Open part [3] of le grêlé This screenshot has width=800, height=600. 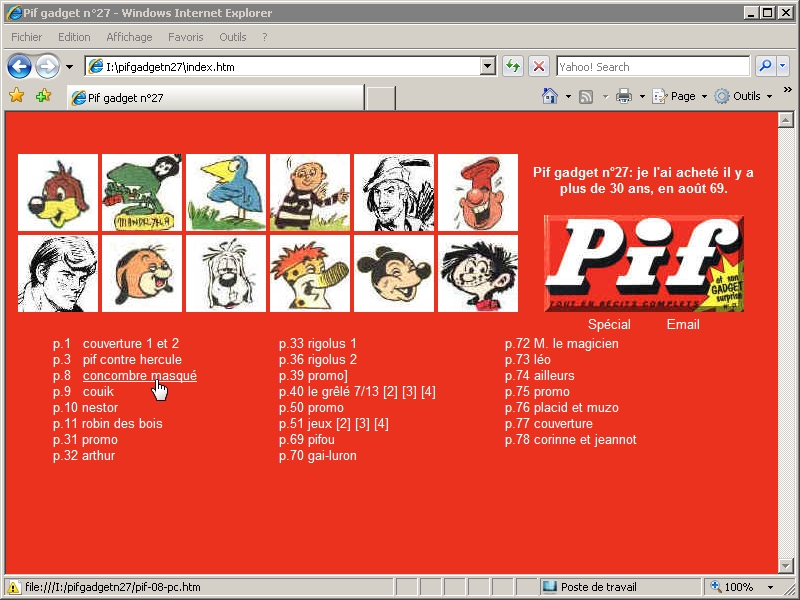409,391
